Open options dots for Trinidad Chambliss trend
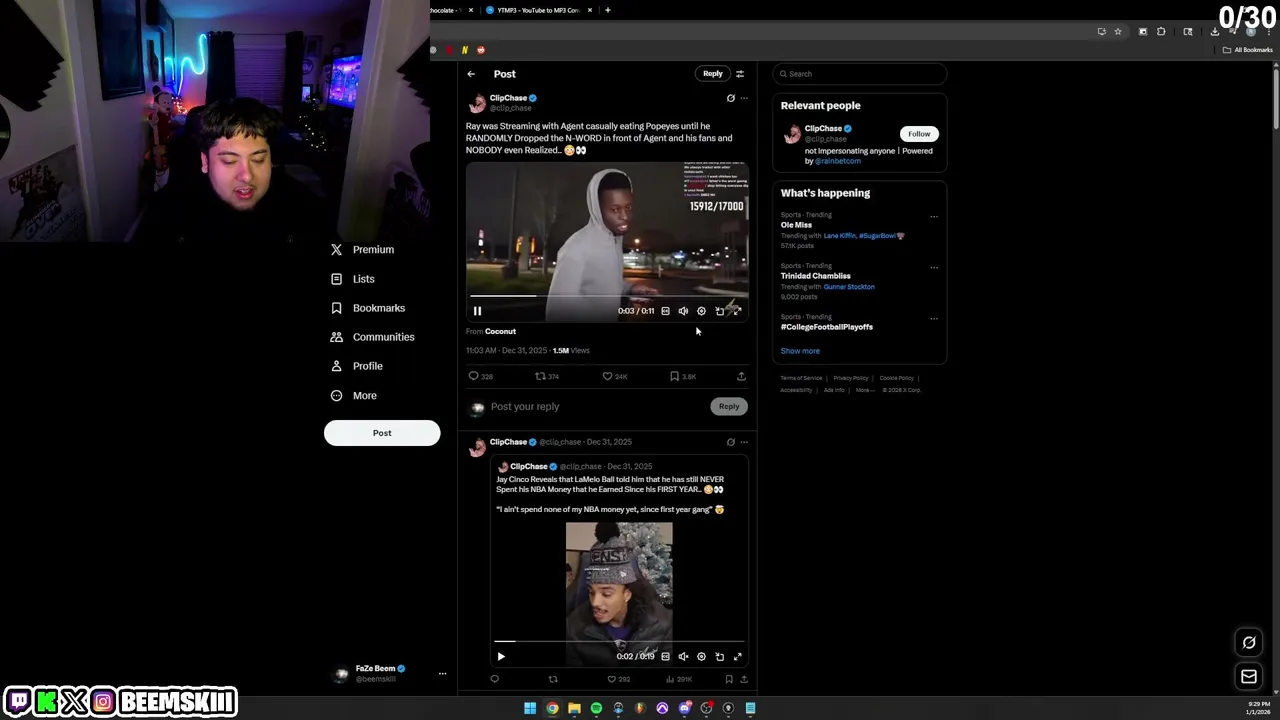This screenshot has height=720, width=1280. click(x=934, y=268)
